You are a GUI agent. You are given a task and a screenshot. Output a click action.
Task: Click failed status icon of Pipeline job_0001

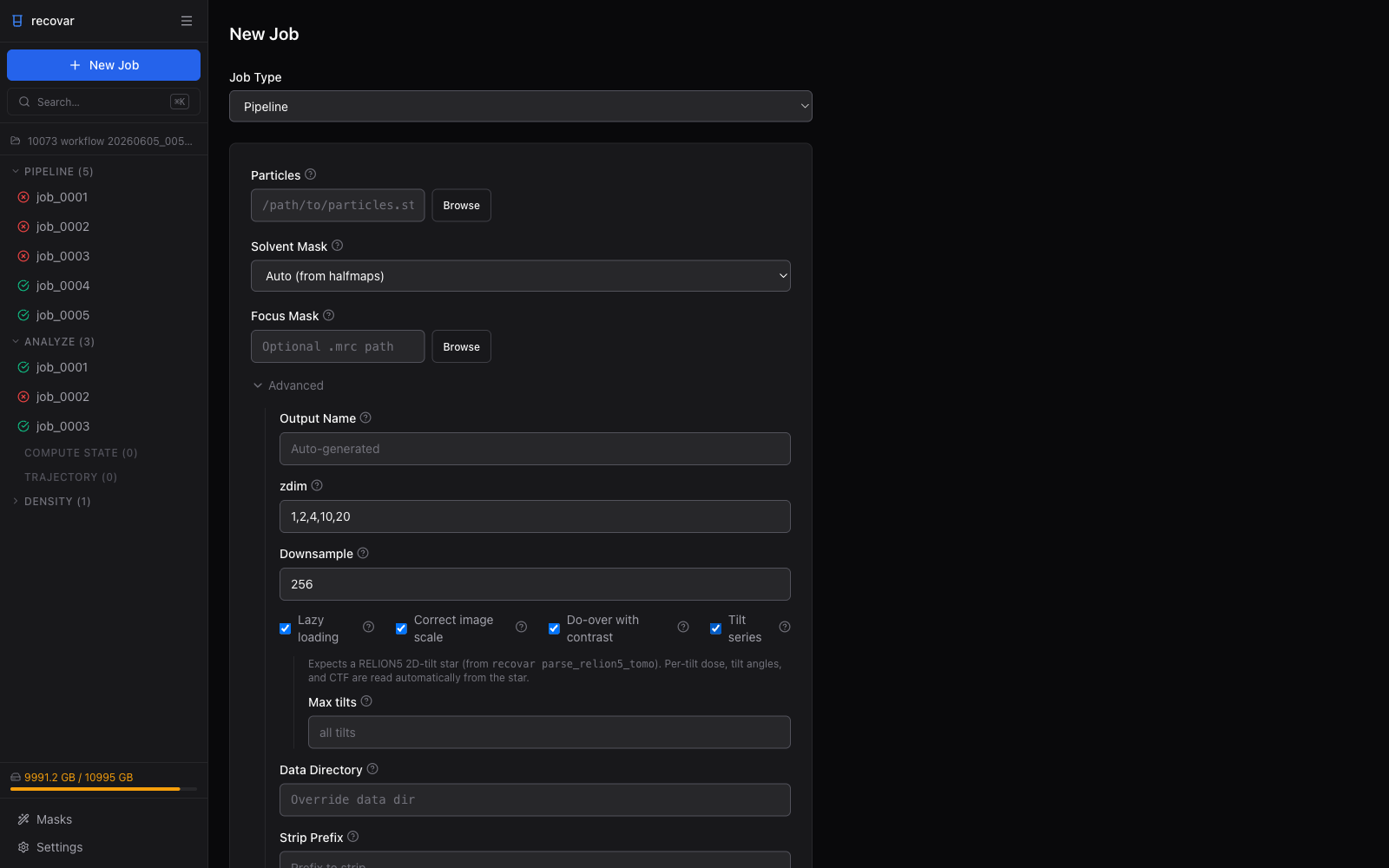point(23,197)
